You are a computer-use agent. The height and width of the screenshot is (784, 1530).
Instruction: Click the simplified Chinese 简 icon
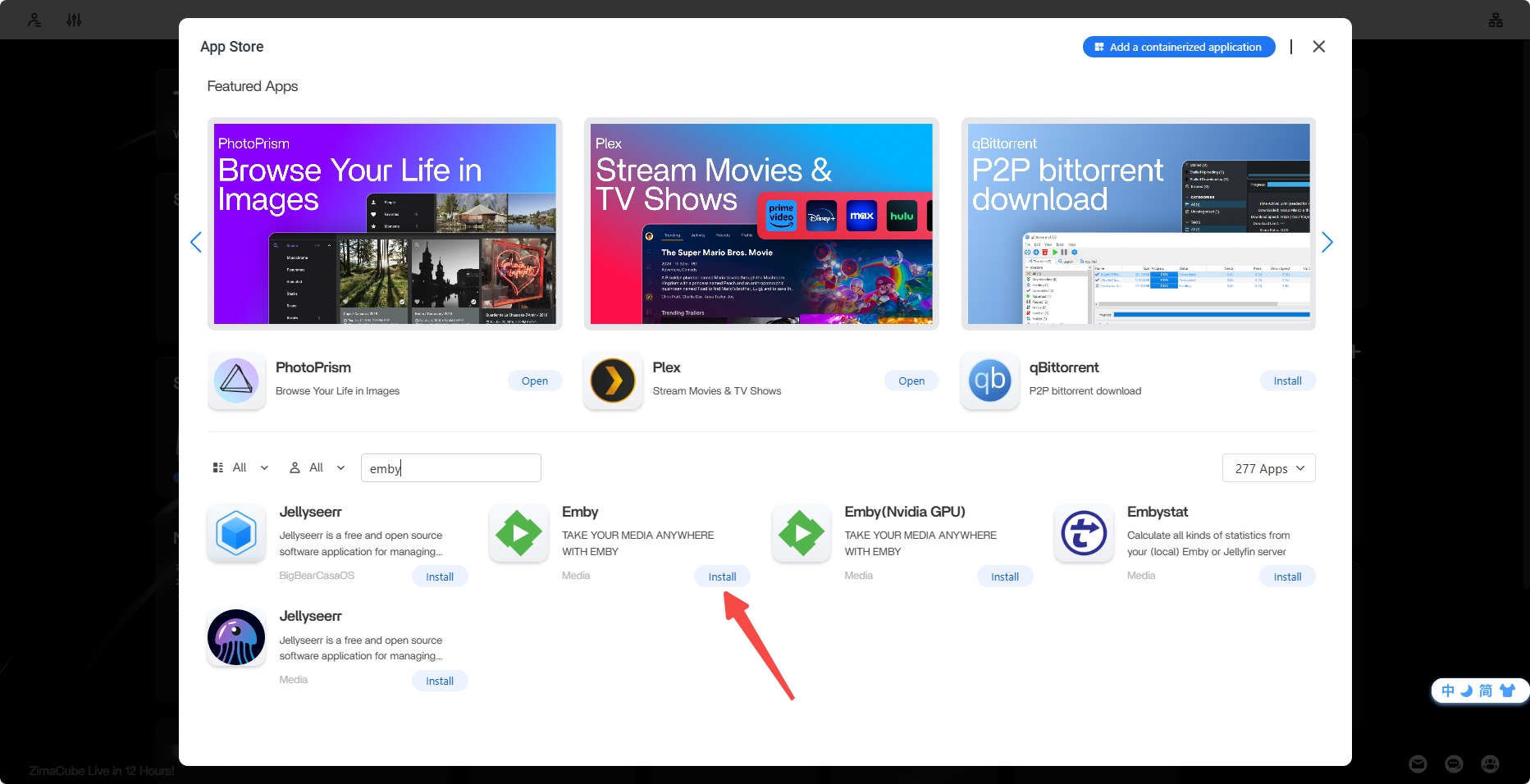pyautogui.click(x=1486, y=691)
